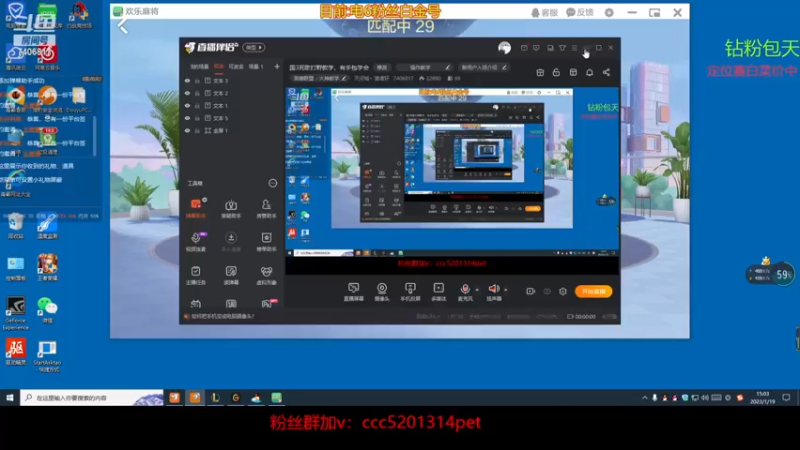Show hidden icons in the system tray

tap(645, 397)
